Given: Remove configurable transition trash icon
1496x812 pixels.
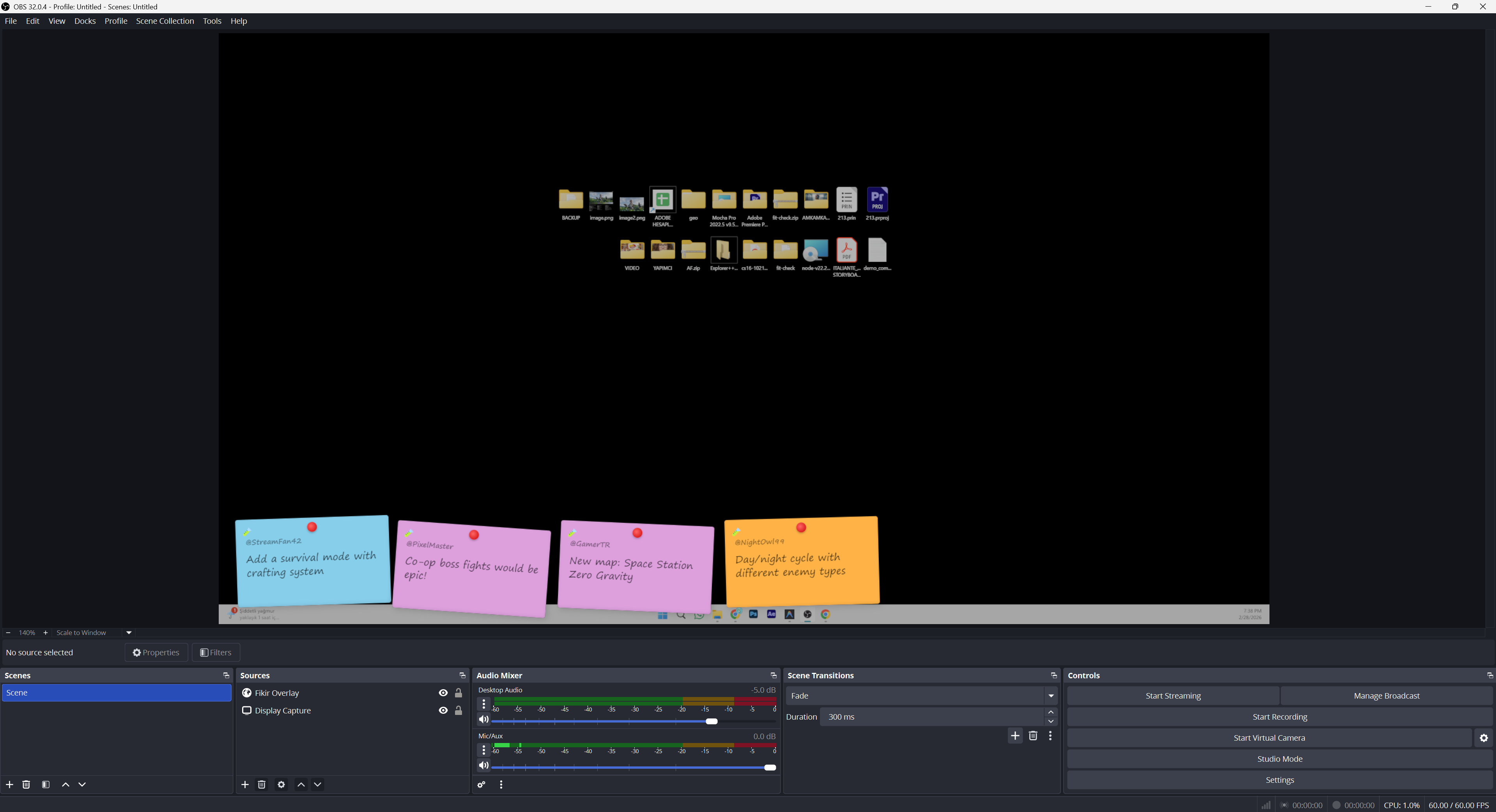Looking at the screenshot, I should coord(1033,736).
